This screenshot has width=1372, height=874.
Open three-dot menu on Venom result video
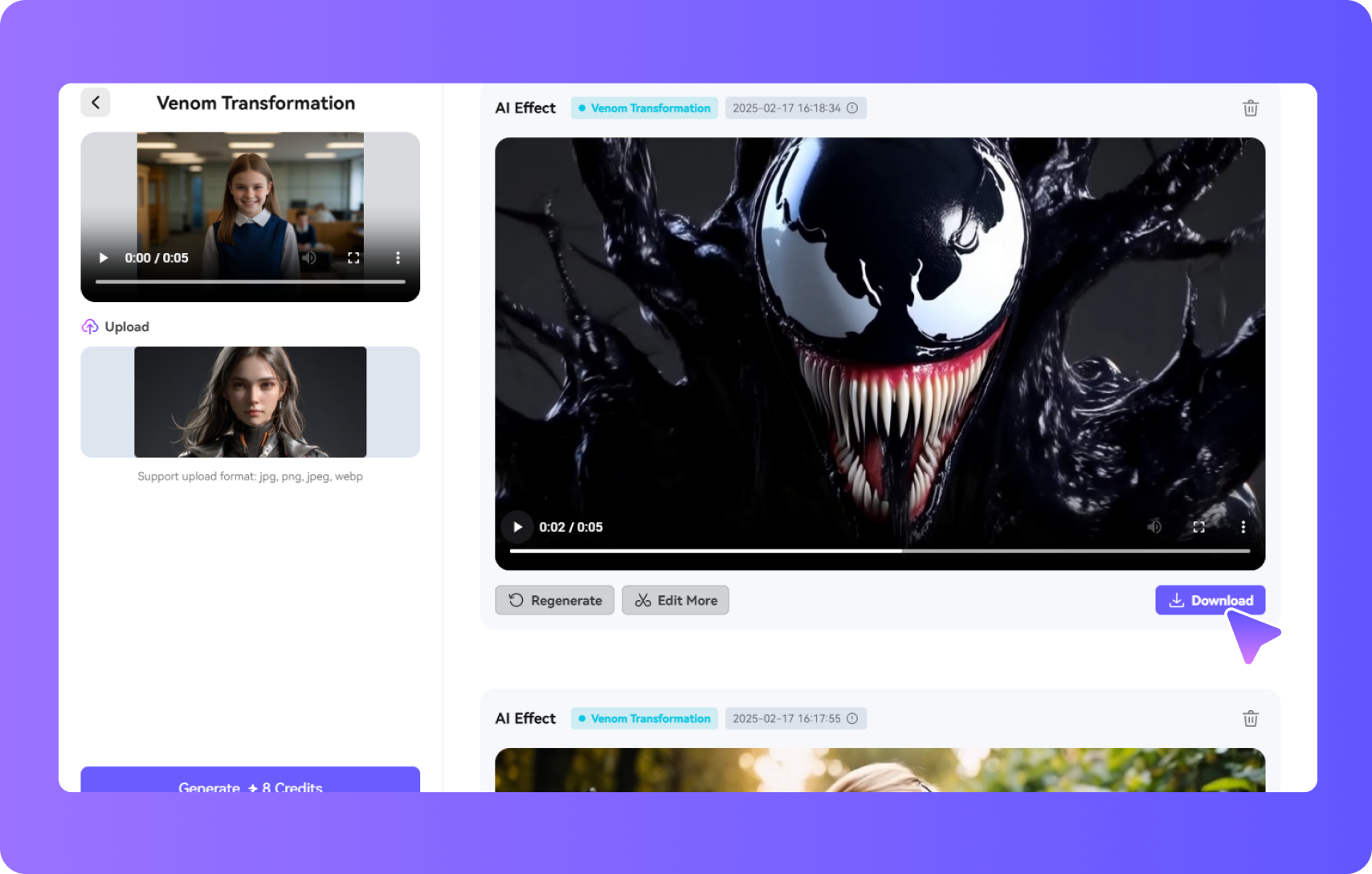(x=1243, y=527)
